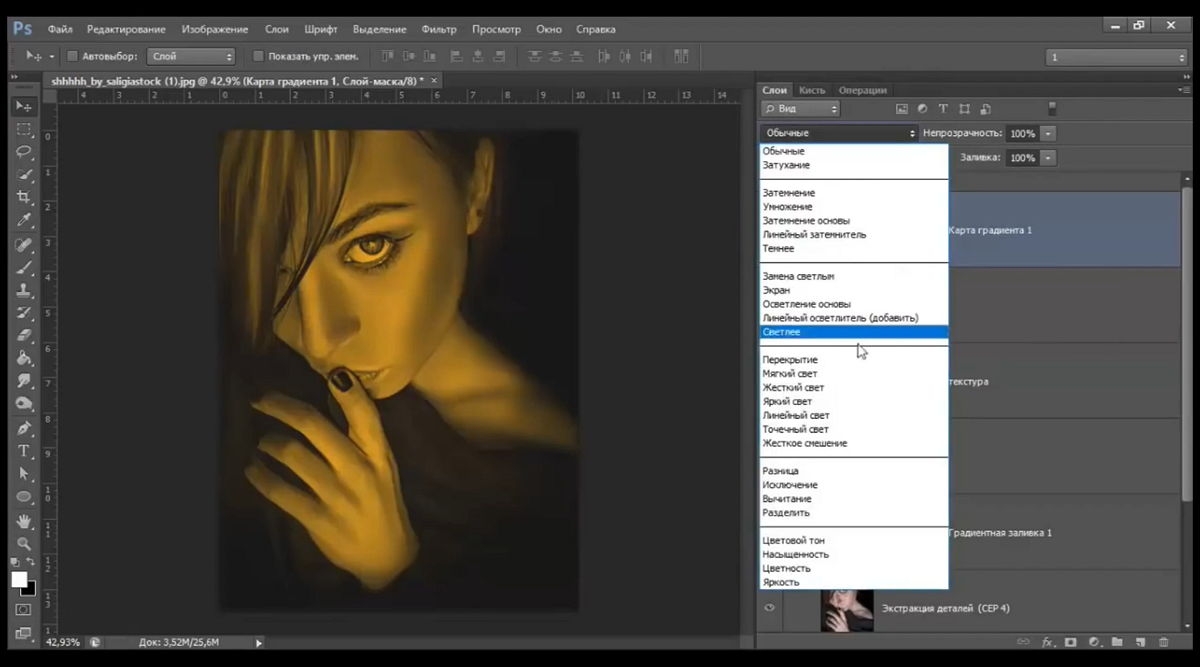Select the Hand tool
Viewport: 1200px width, 667px height.
[24, 522]
